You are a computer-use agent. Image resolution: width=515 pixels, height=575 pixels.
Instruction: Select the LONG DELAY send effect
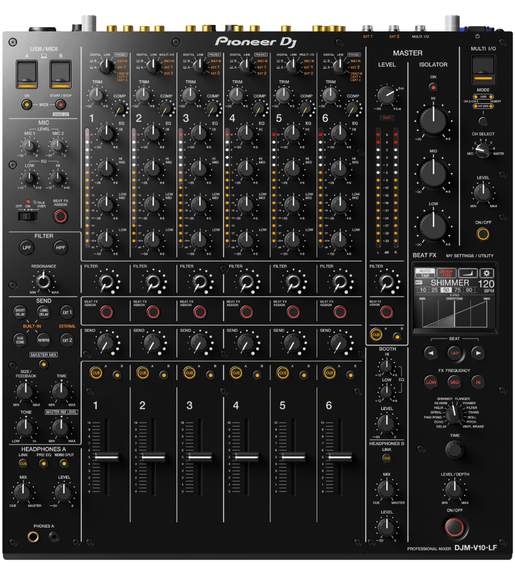pyautogui.click(x=43, y=312)
